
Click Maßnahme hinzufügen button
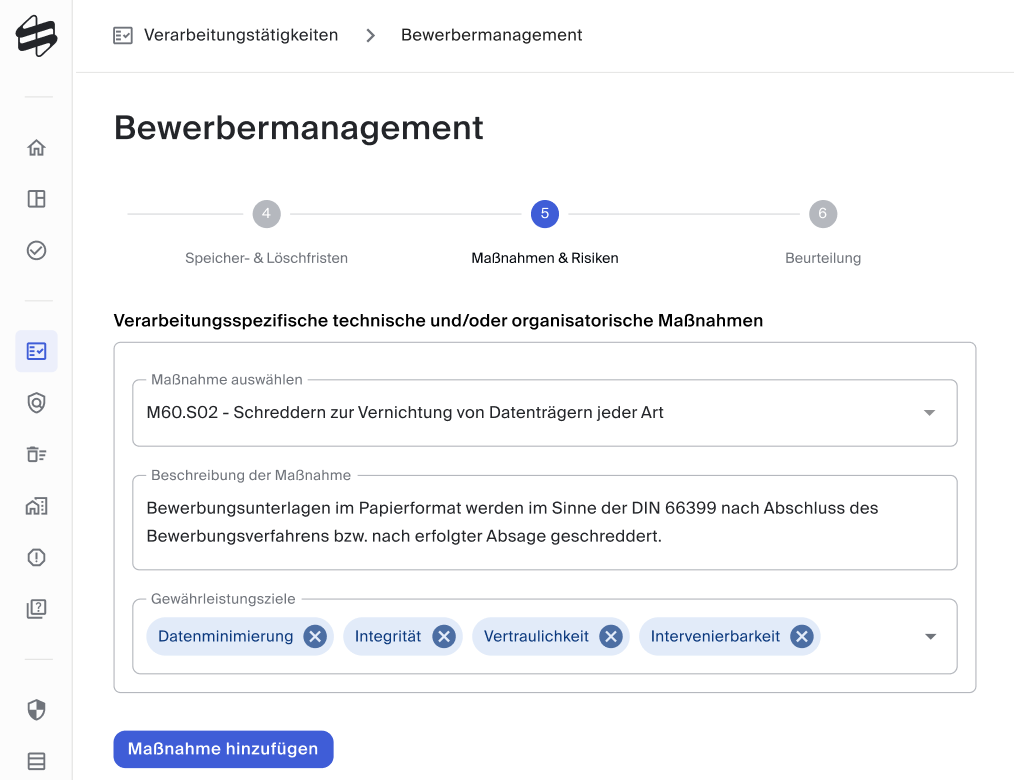point(223,749)
